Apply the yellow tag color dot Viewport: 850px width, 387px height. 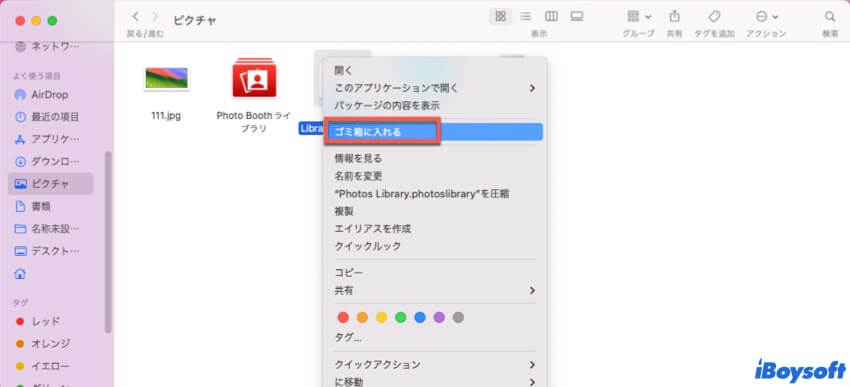tap(381, 318)
